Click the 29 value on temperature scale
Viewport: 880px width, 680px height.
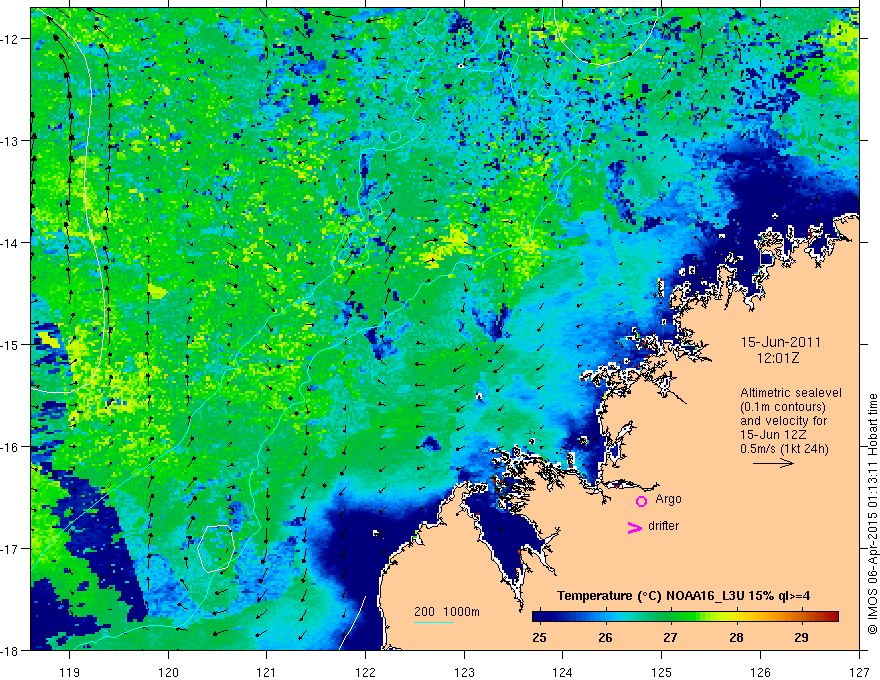(801, 637)
